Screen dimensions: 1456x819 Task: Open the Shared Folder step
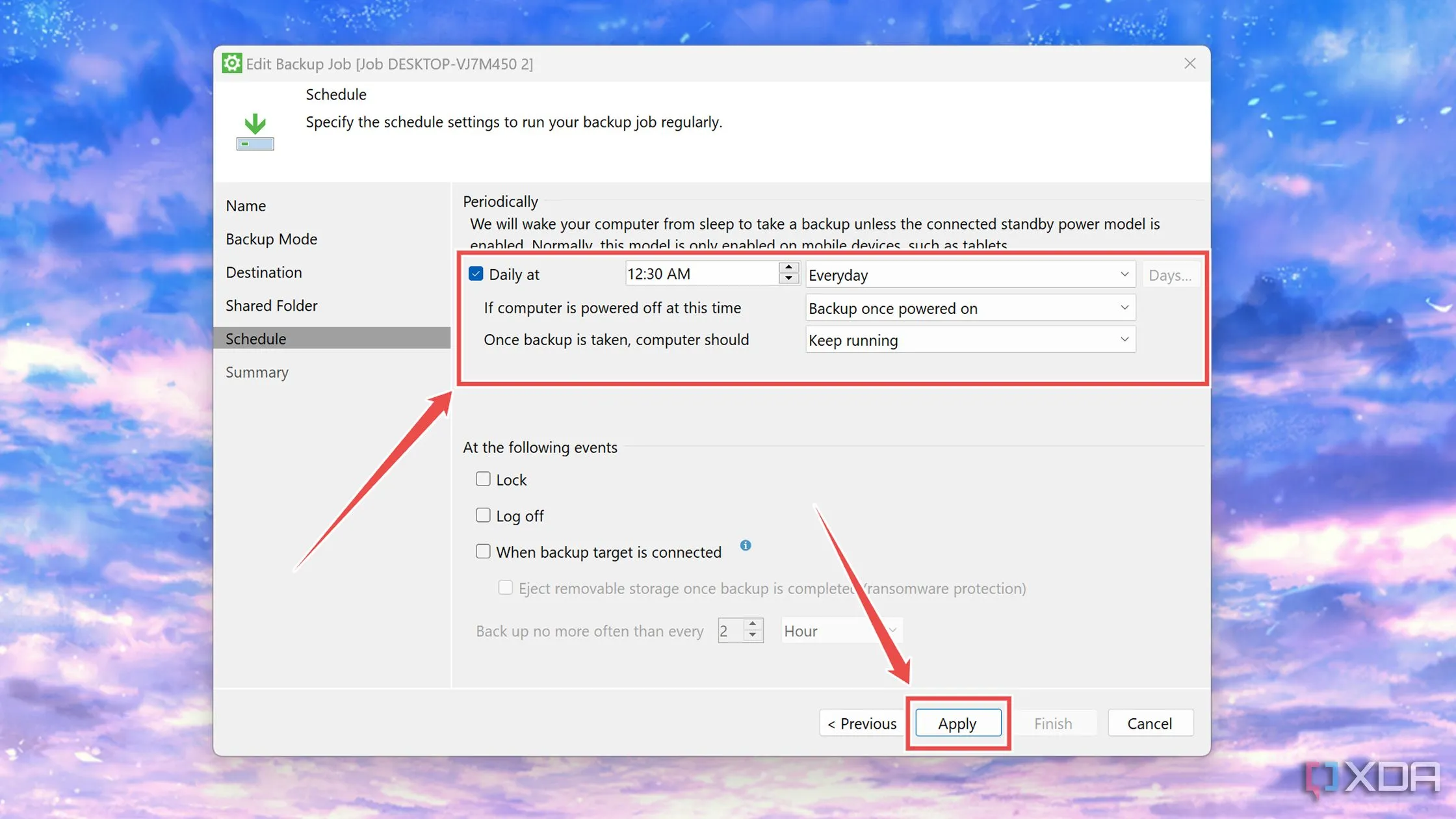(x=272, y=305)
